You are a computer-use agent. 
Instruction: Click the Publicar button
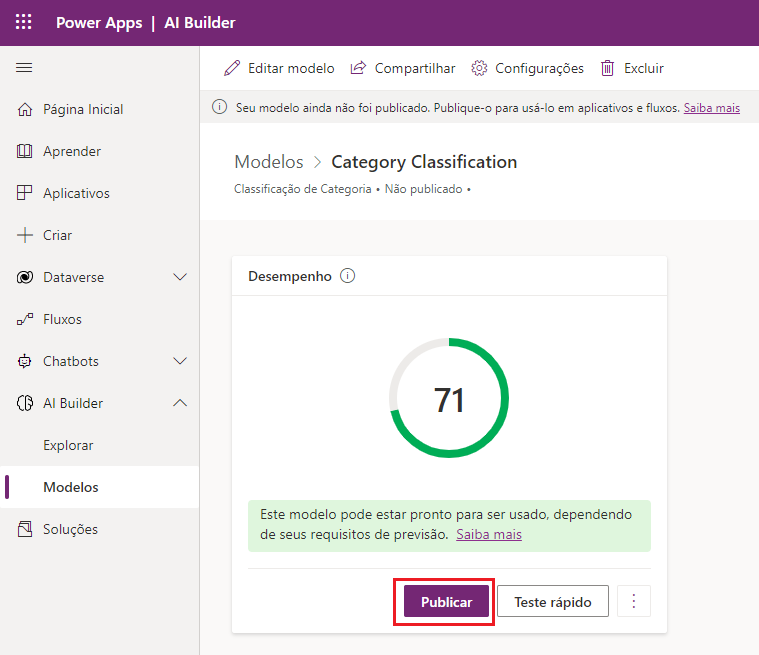coord(446,601)
